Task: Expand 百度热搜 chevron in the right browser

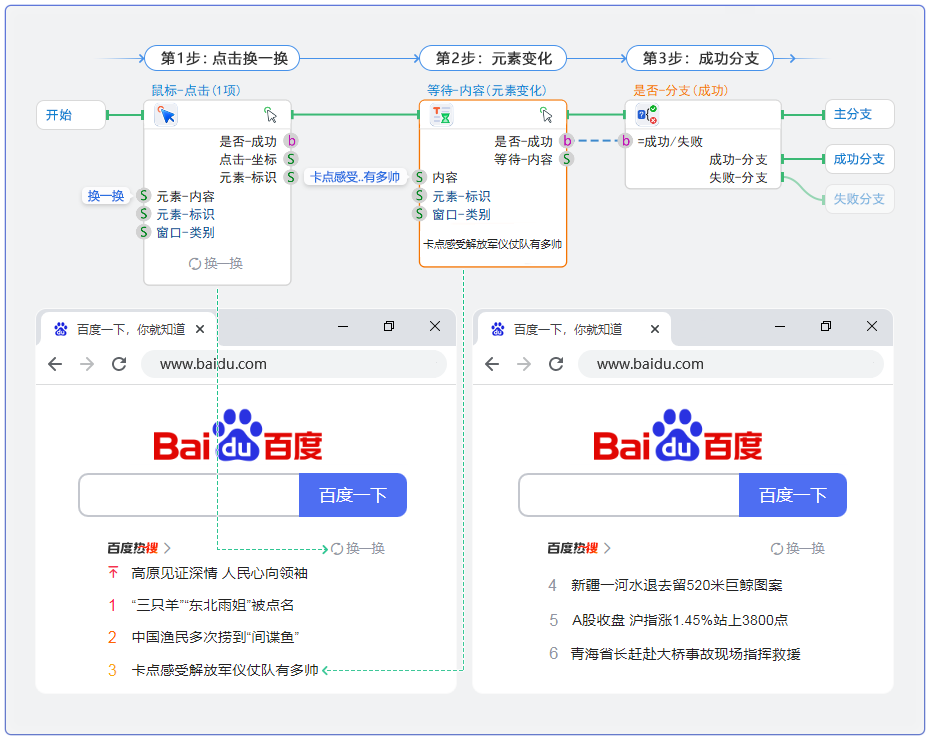Action: pyautogui.click(x=607, y=548)
